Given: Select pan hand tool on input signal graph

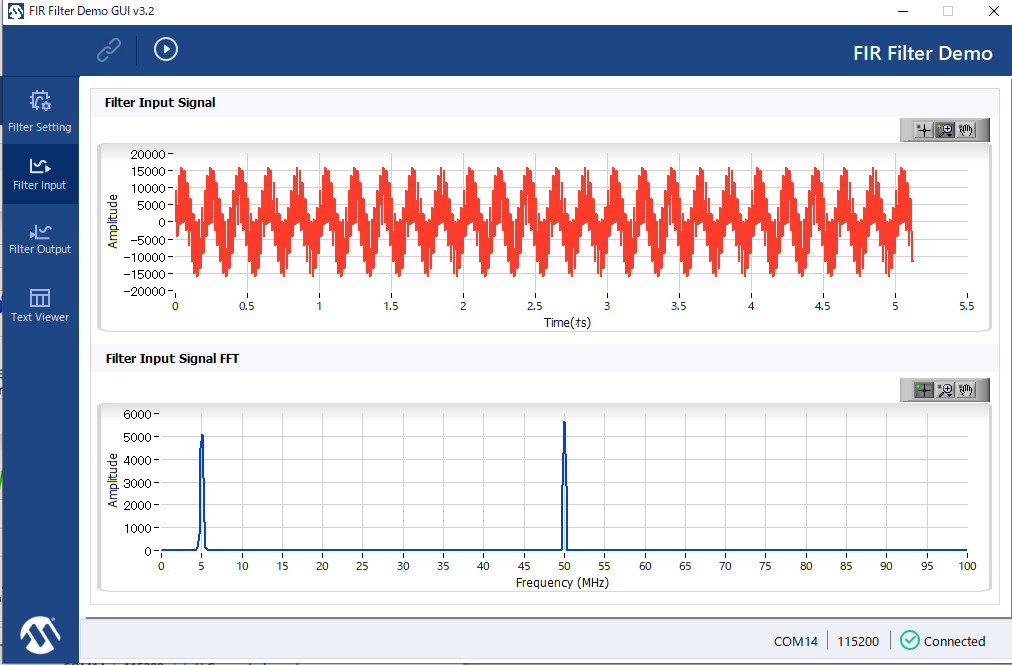Looking at the screenshot, I should click(967, 130).
